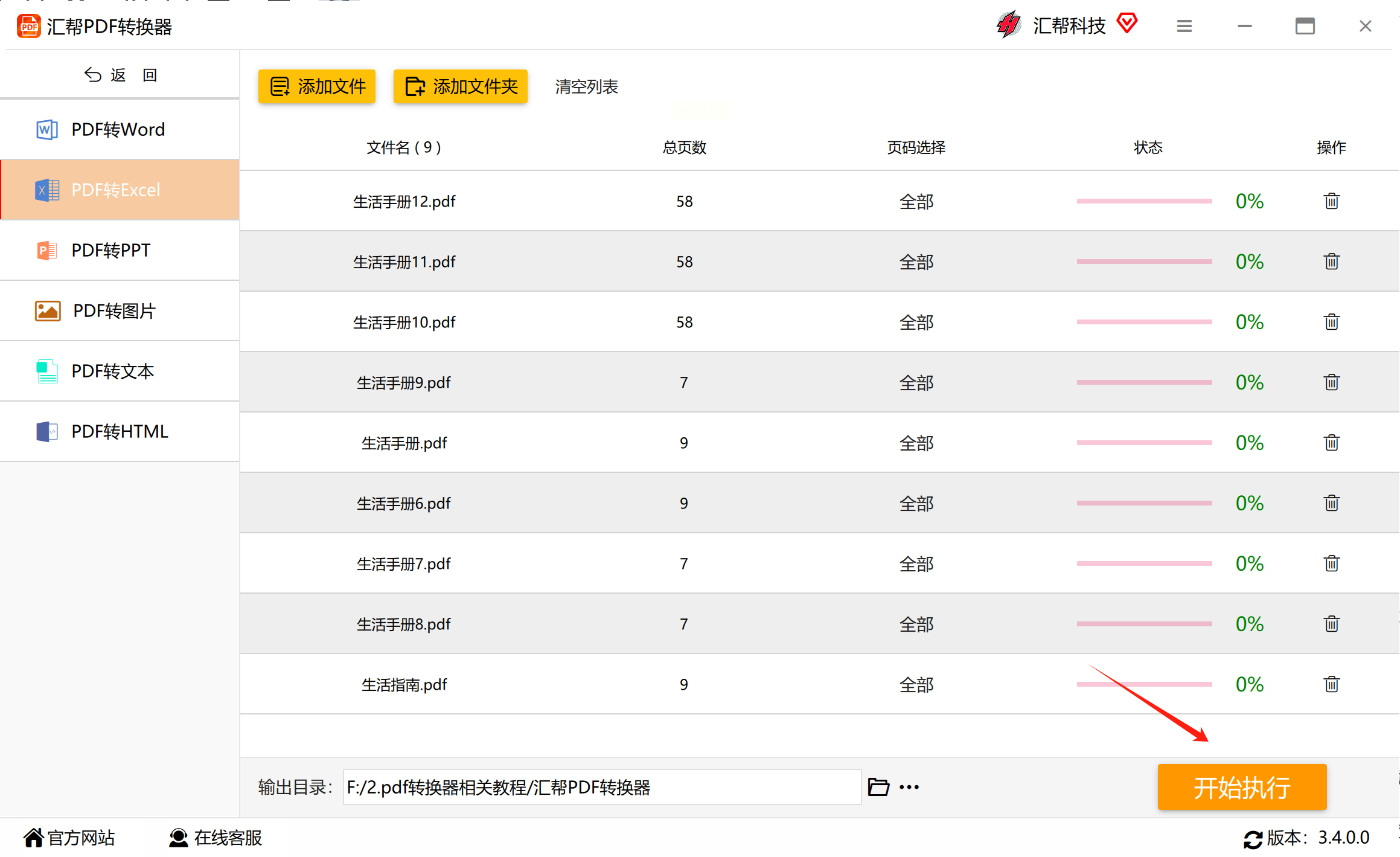Click the progress bar of 生活手册10.pdf

tap(1144, 322)
